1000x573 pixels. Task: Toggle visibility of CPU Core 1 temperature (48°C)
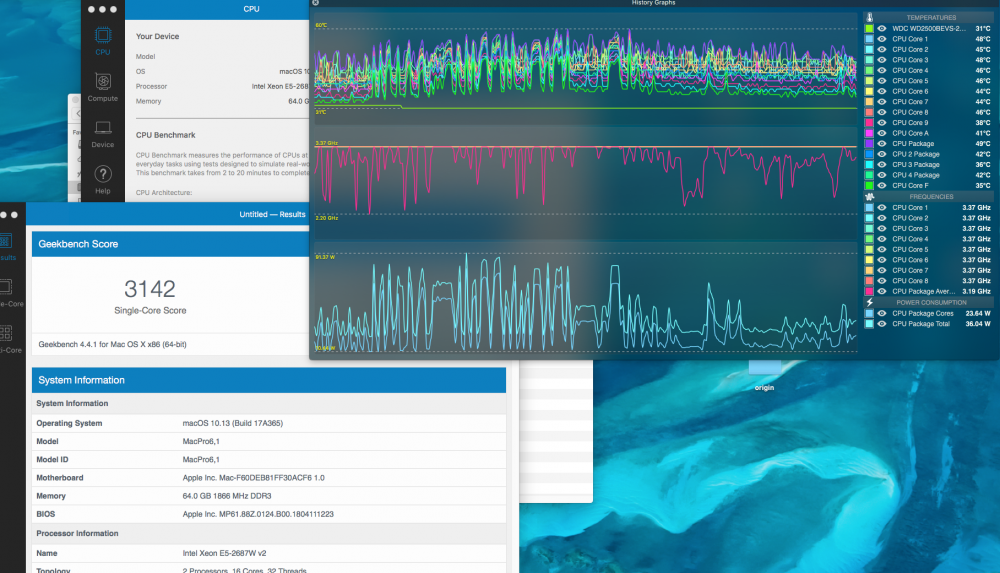[882, 39]
